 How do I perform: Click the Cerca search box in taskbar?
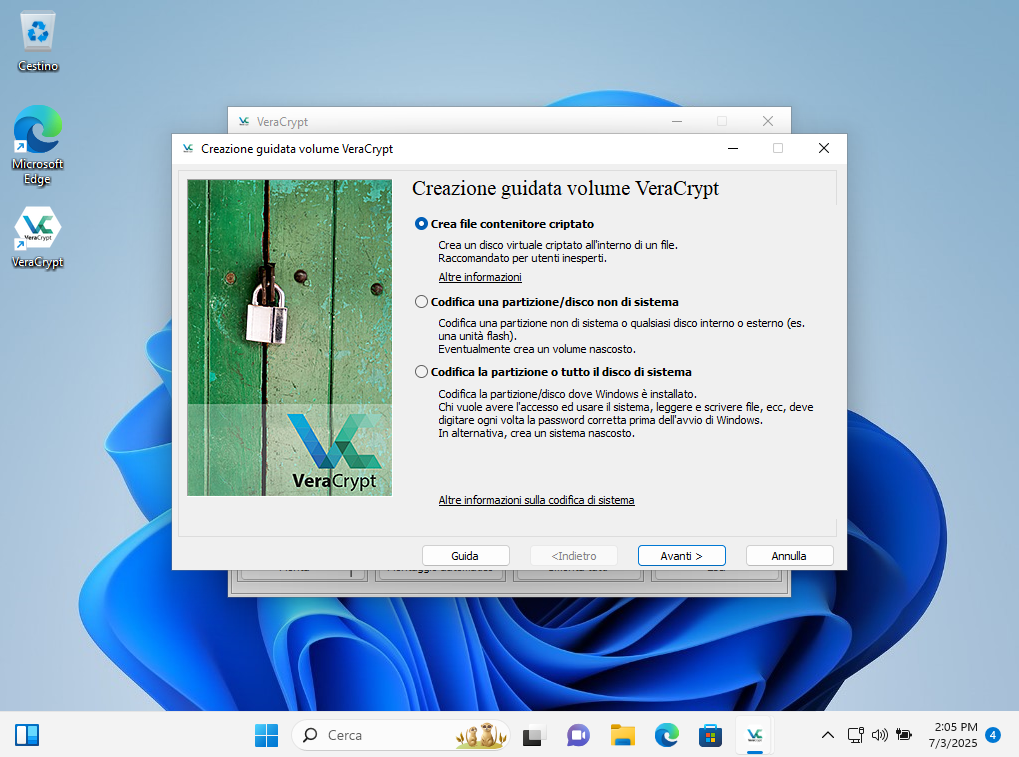[401, 735]
